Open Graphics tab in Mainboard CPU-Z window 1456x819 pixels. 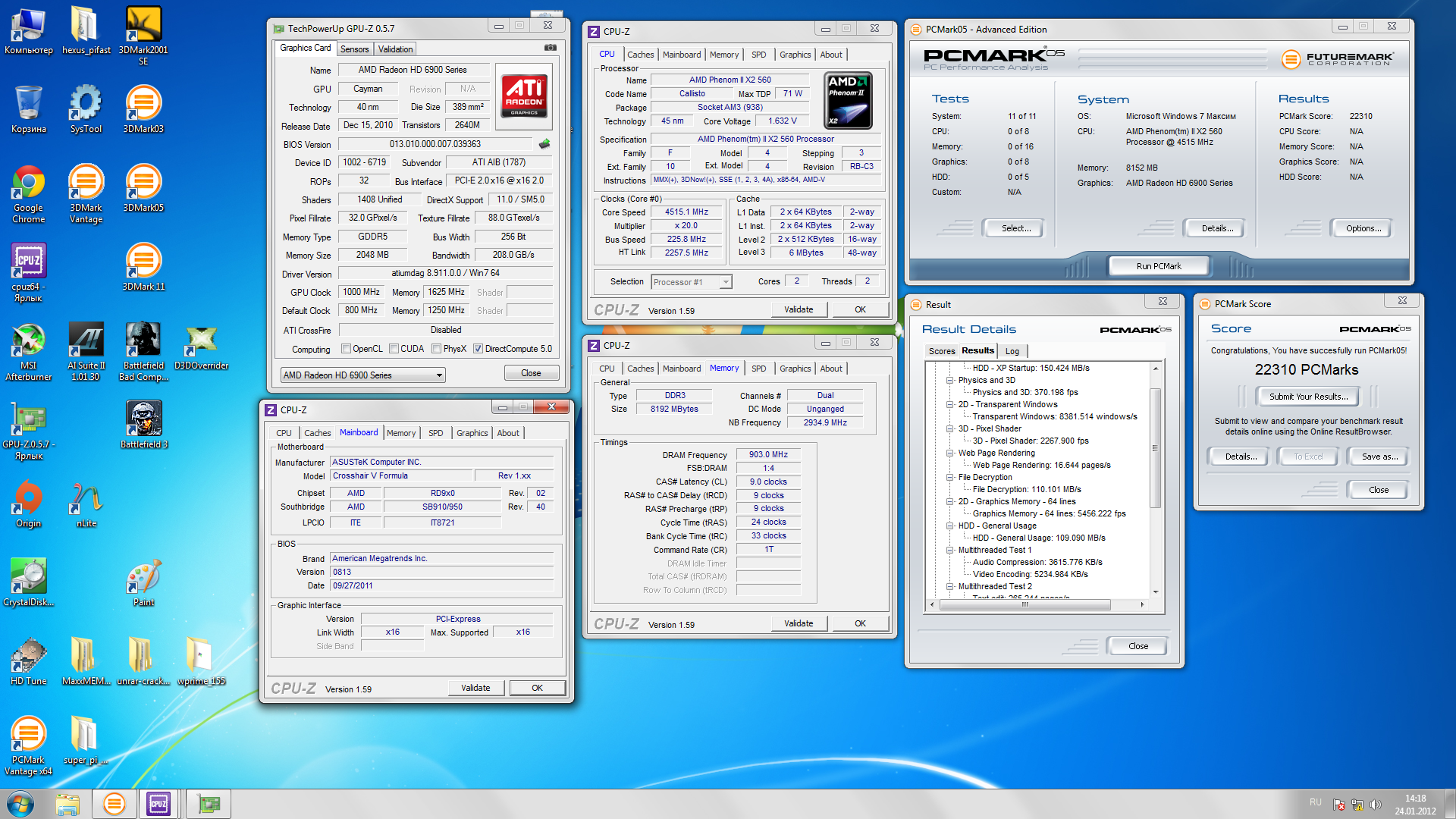[x=472, y=433]
